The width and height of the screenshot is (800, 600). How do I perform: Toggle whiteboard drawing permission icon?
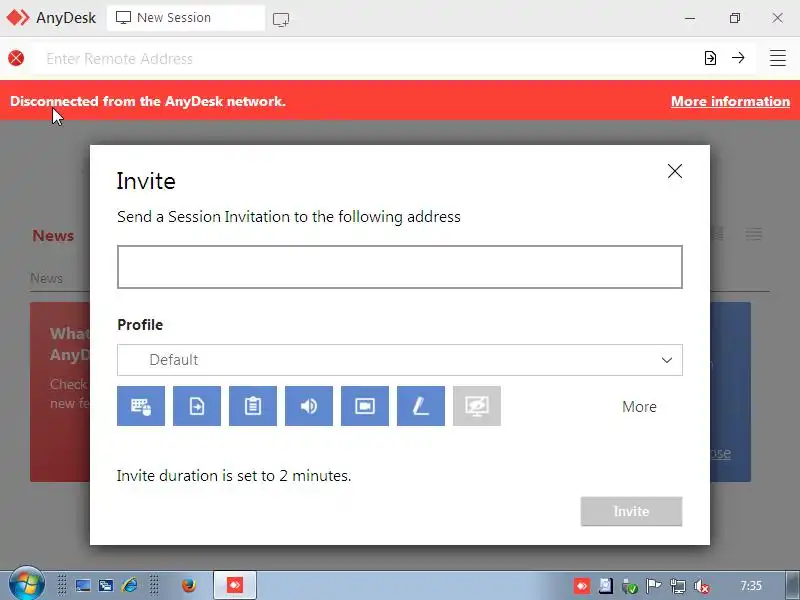(x=421, y=406)
